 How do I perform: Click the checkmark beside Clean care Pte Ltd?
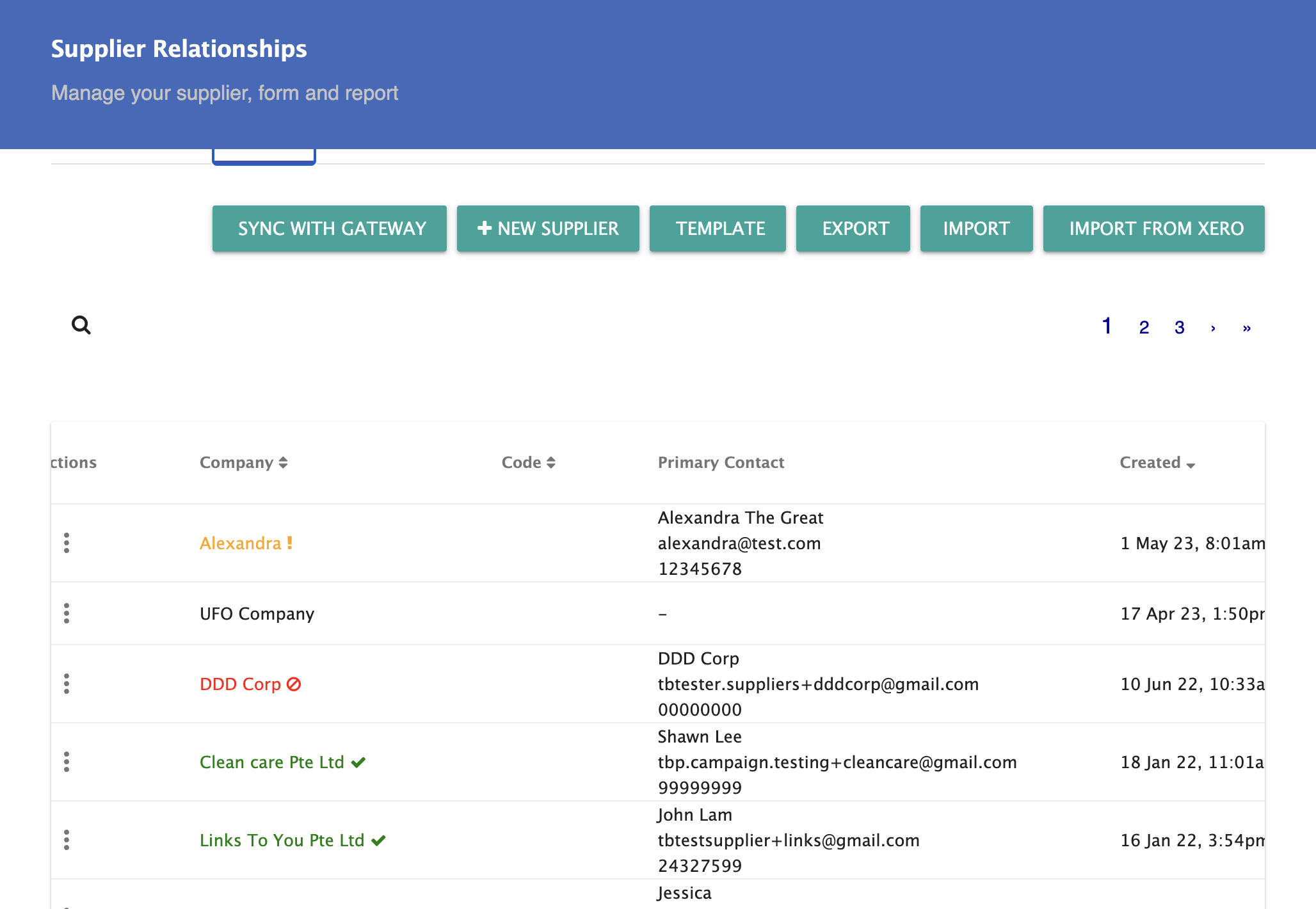click(358, 762)
